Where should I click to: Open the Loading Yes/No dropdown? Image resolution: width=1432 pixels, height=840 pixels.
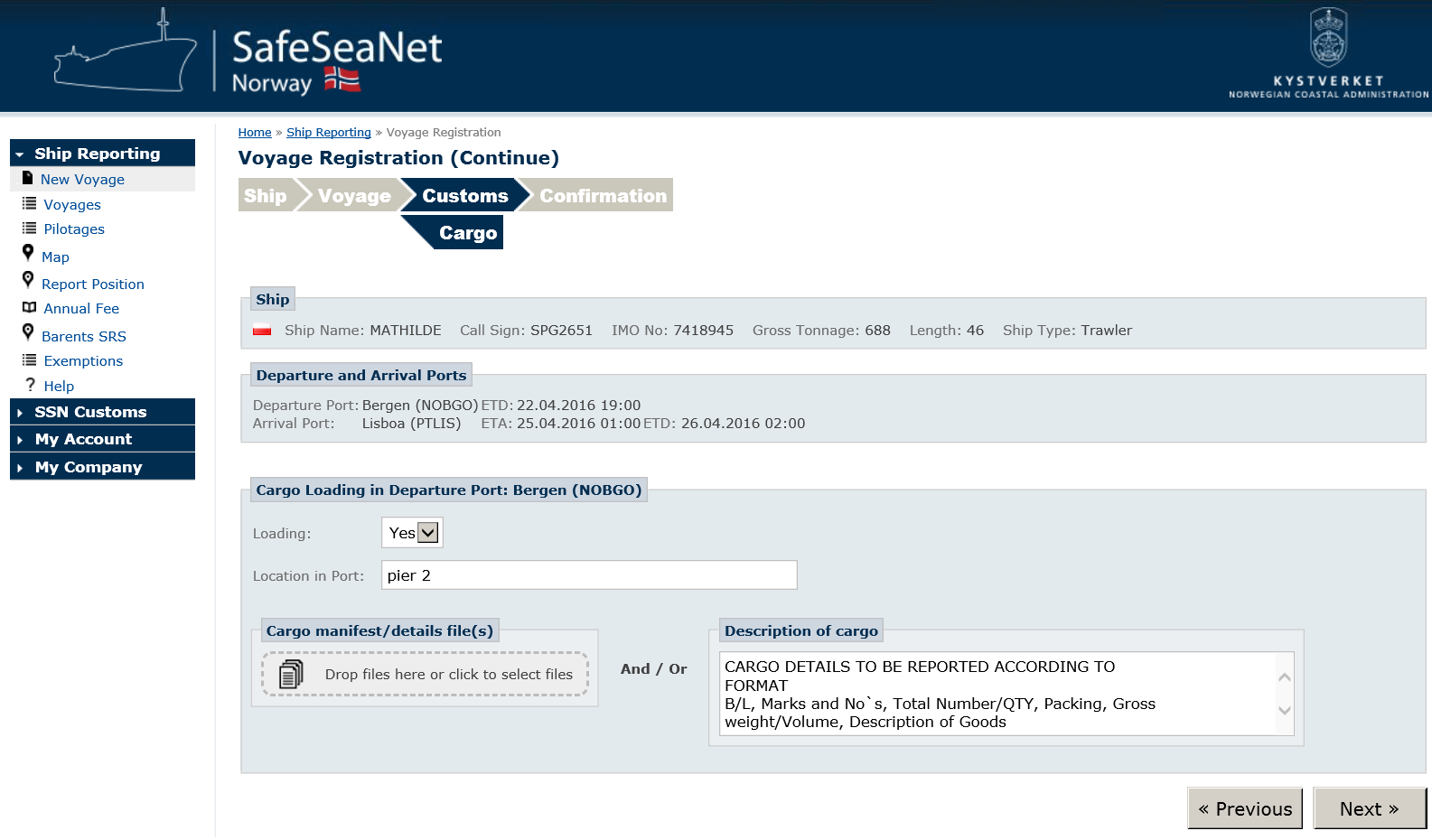[x=412, y=533]
